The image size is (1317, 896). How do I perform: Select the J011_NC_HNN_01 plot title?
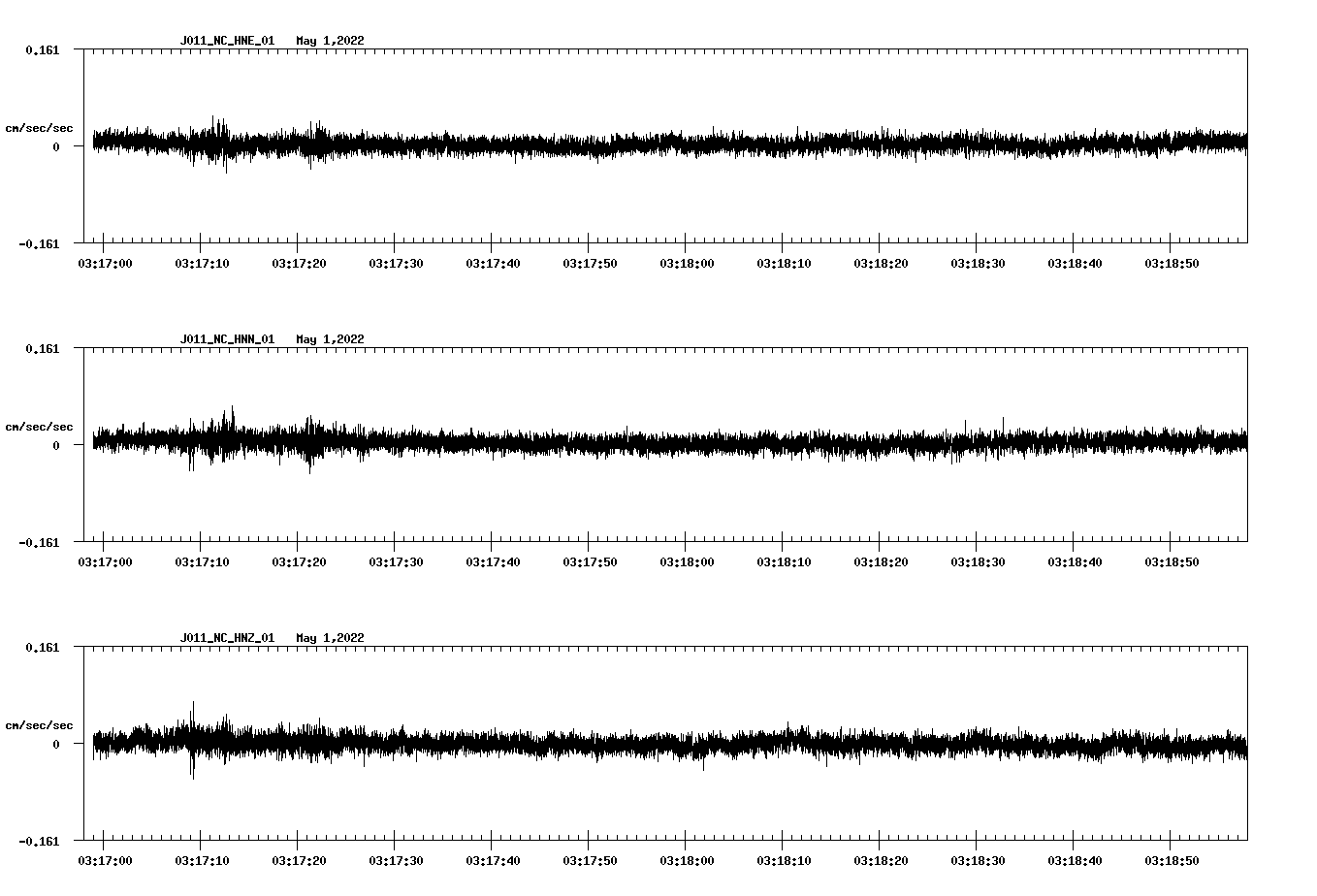(x=227, y=339)
